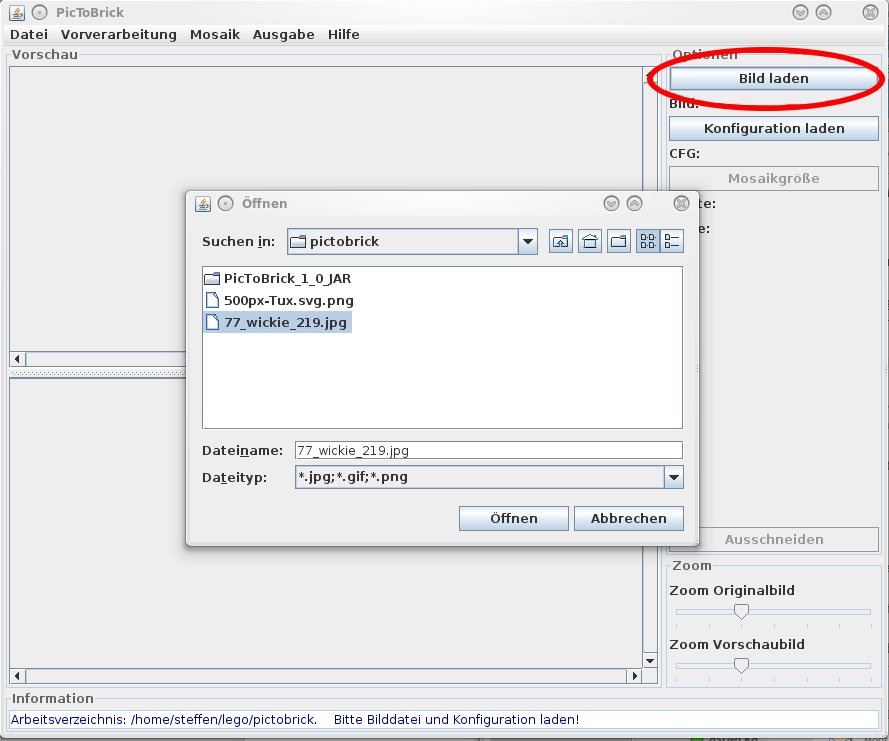Expand the Dateityp filter dropdown

click(x=674, y=477)
